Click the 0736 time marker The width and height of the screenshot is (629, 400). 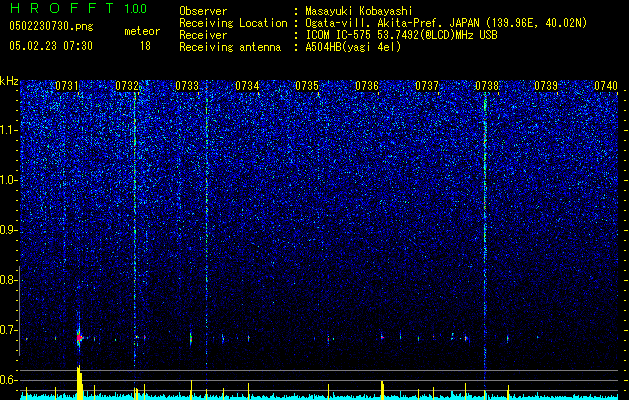click(x=367, y=86)
